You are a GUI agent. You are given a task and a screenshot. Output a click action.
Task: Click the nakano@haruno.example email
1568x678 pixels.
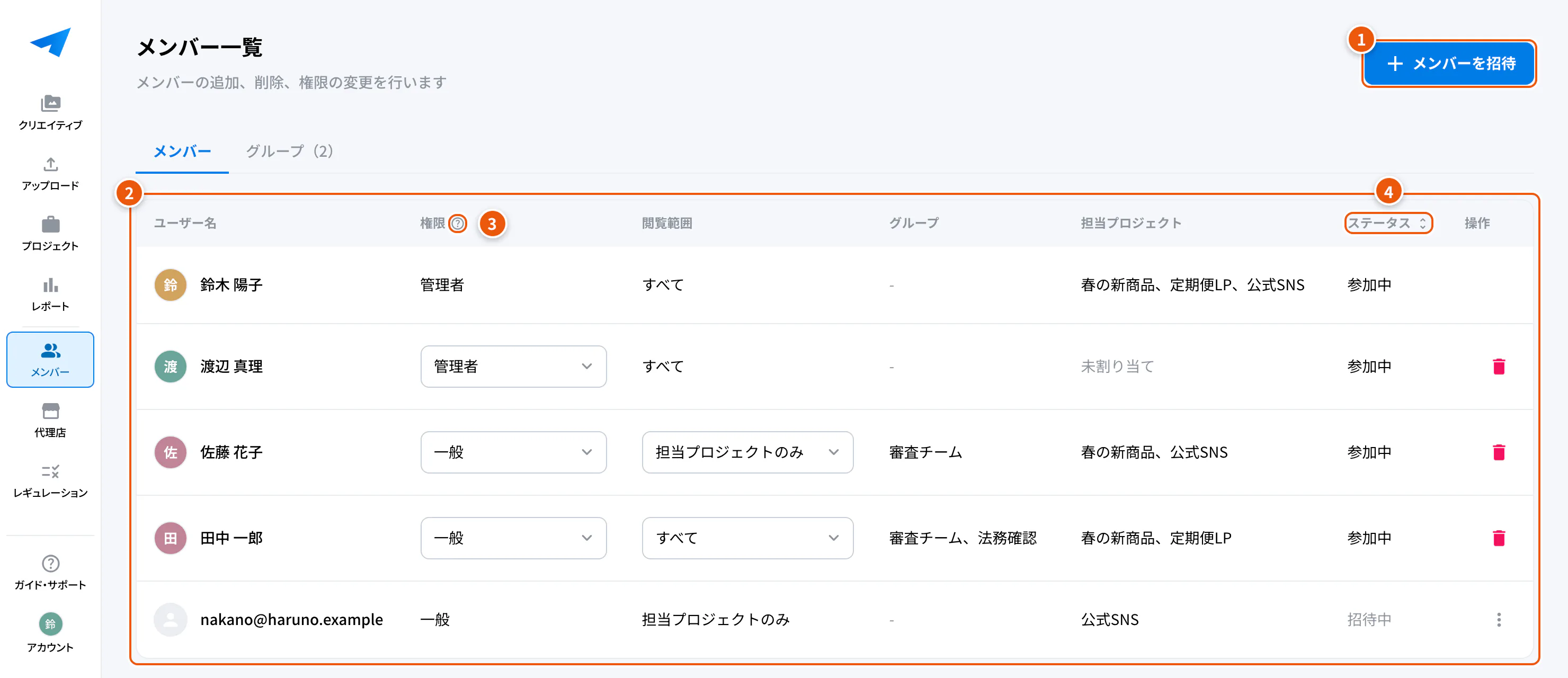[x=291, y=620]
